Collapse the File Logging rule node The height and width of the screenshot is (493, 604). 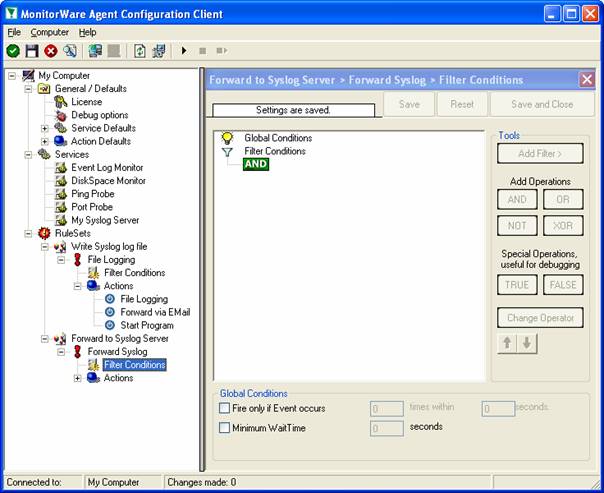(62, 259)
